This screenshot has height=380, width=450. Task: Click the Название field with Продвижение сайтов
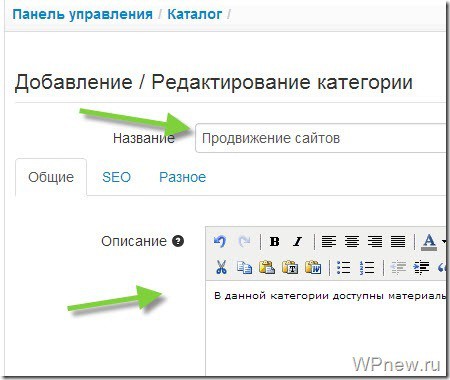point(320,138)
